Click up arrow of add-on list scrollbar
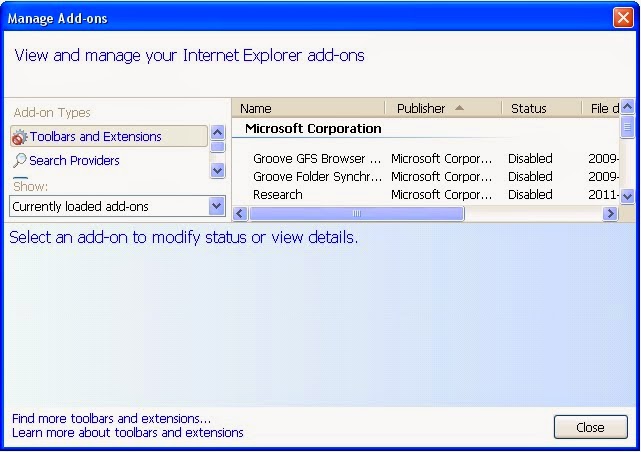Image resolution: width=641 pixels, height=452 pixels. coord(628,107)
